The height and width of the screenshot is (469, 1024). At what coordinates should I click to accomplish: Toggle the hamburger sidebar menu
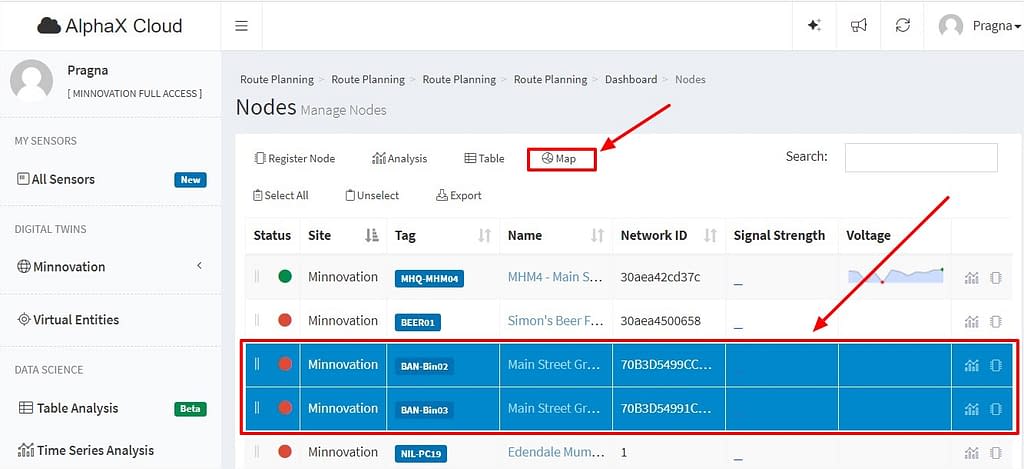pyautogui.click(x=242, y=26)
